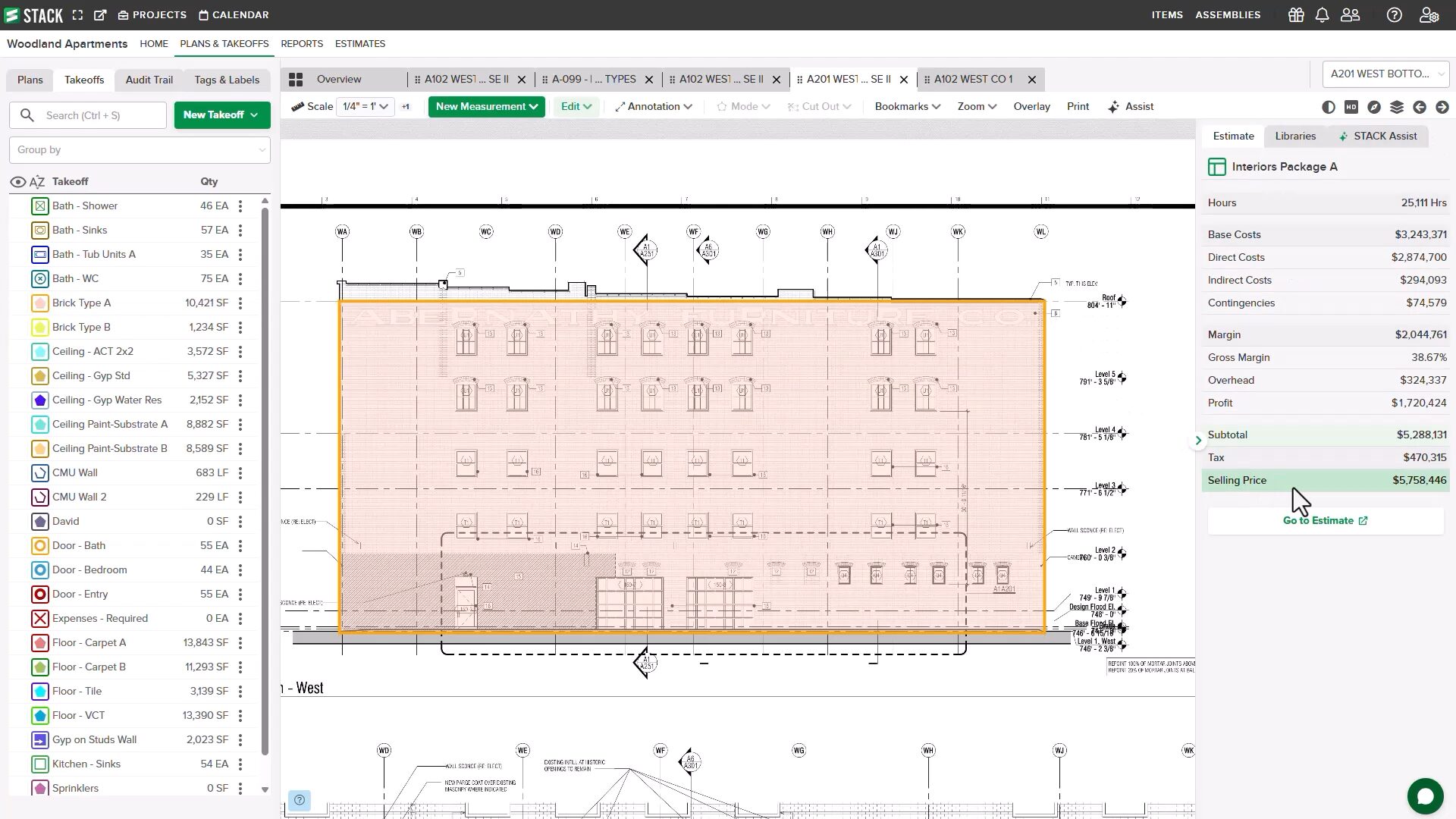The image size is (1456, 819).
Task: Open the Bookmarks dropdown
Action: (x=907, y=107)
